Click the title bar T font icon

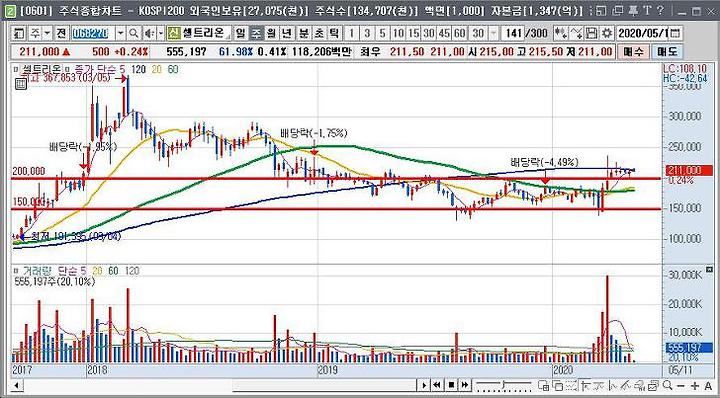(647, 11)
